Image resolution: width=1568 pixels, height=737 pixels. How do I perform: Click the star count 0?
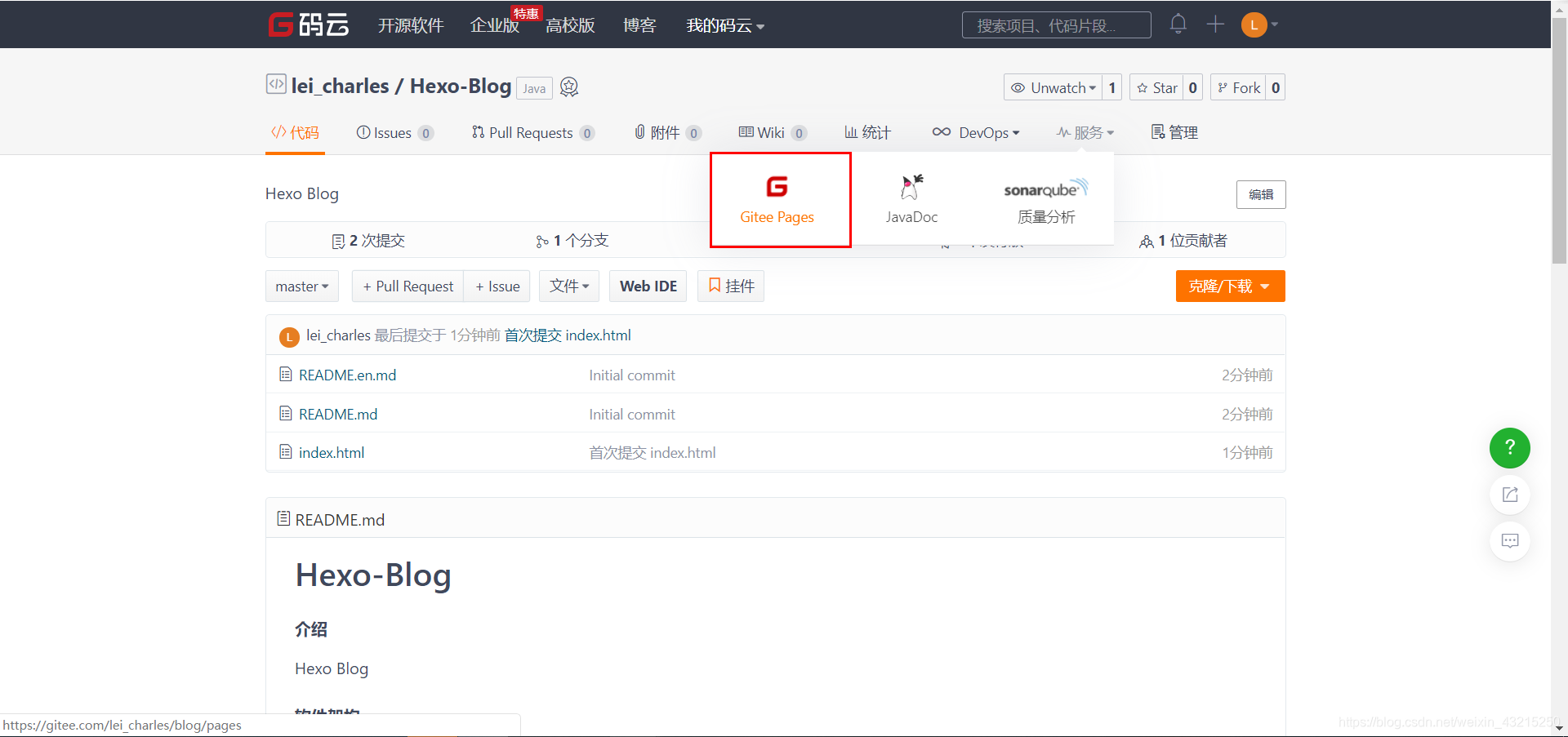pos(1192,87)
